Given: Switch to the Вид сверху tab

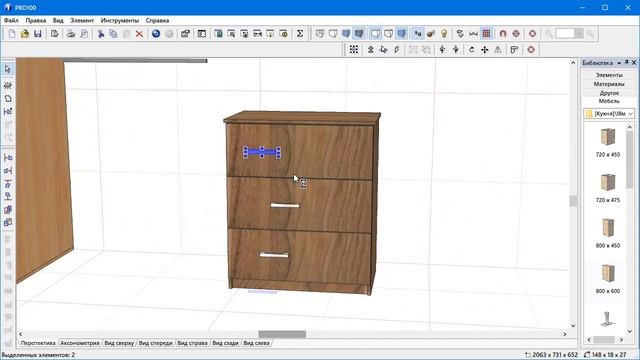Looking at the screenshot, I should 119,343.
